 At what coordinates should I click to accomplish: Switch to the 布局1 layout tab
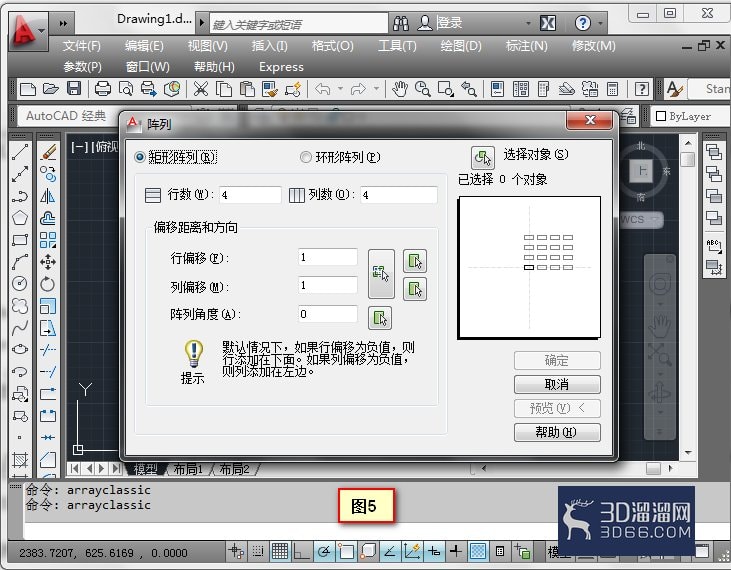click(187, 469)
